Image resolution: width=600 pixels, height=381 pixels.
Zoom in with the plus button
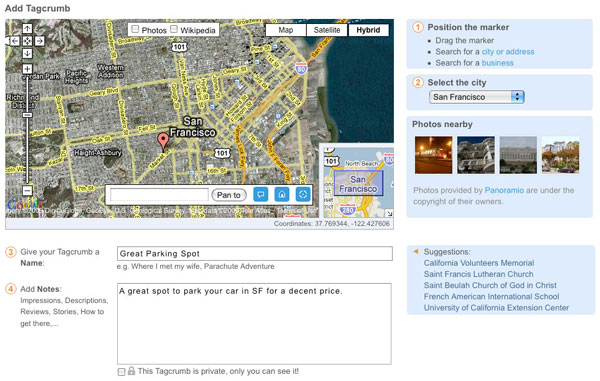click(x=27, y=69)
